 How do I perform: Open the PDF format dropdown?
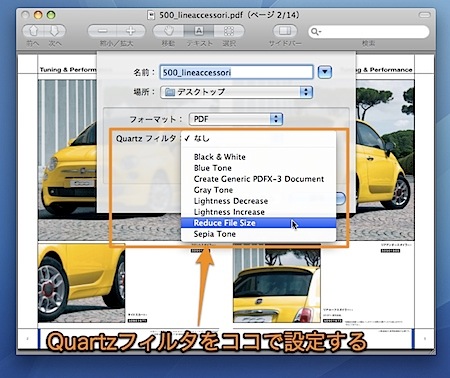pyautogui.click(x=236, y=119)
